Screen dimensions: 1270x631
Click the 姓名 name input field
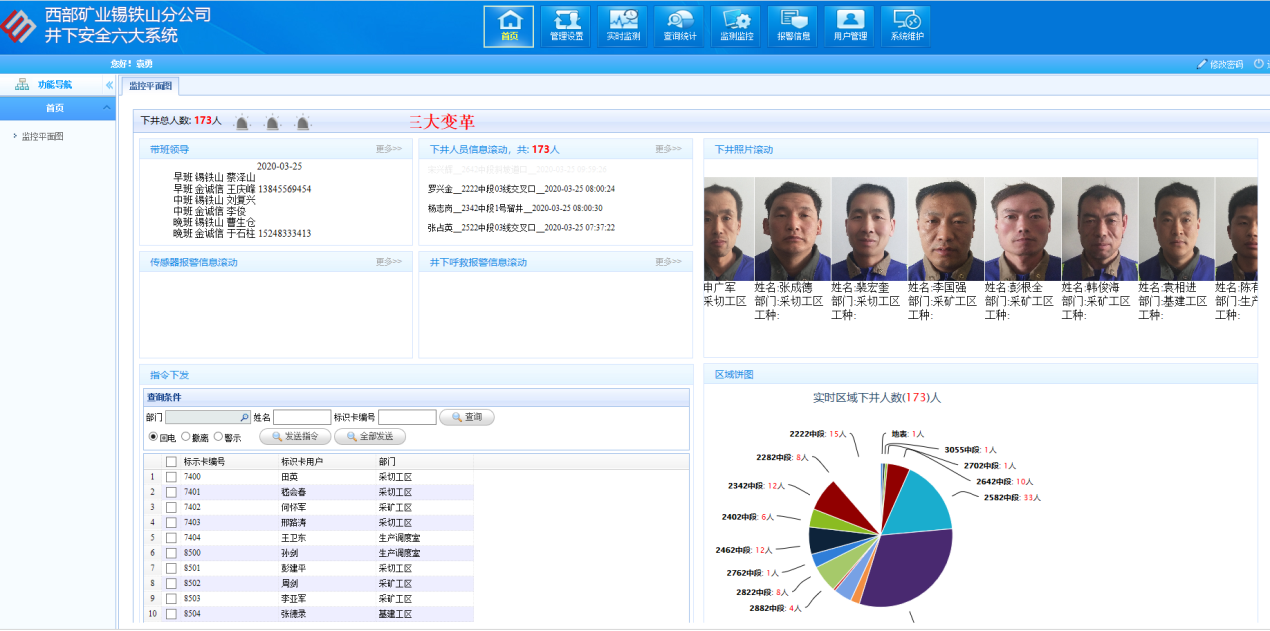(x=302, y=417)
